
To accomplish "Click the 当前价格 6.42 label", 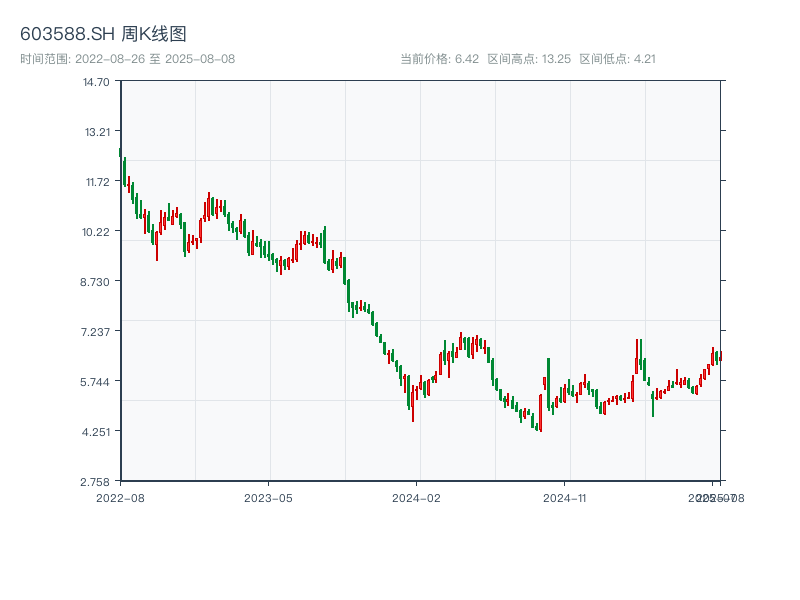I will coord(440,59).
